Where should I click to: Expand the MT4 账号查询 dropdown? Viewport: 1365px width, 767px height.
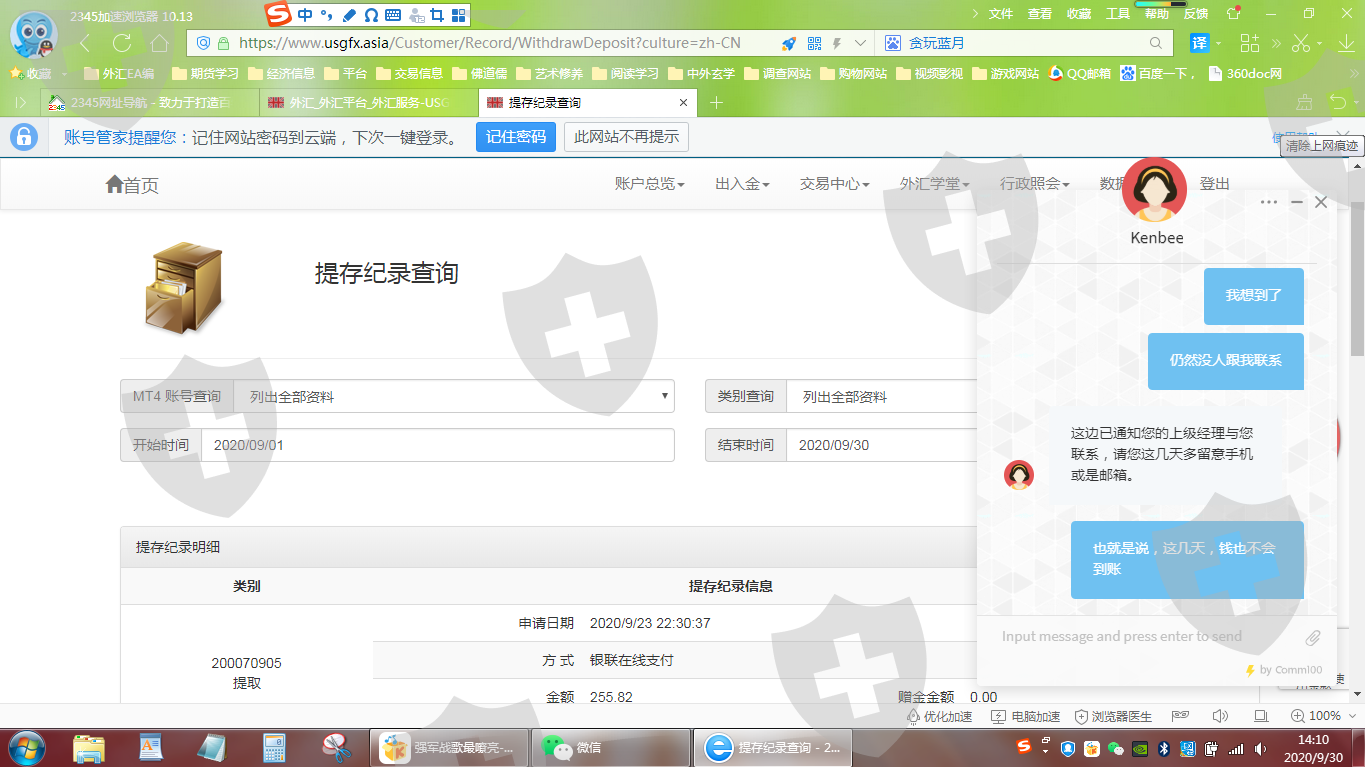pos(453,396)
